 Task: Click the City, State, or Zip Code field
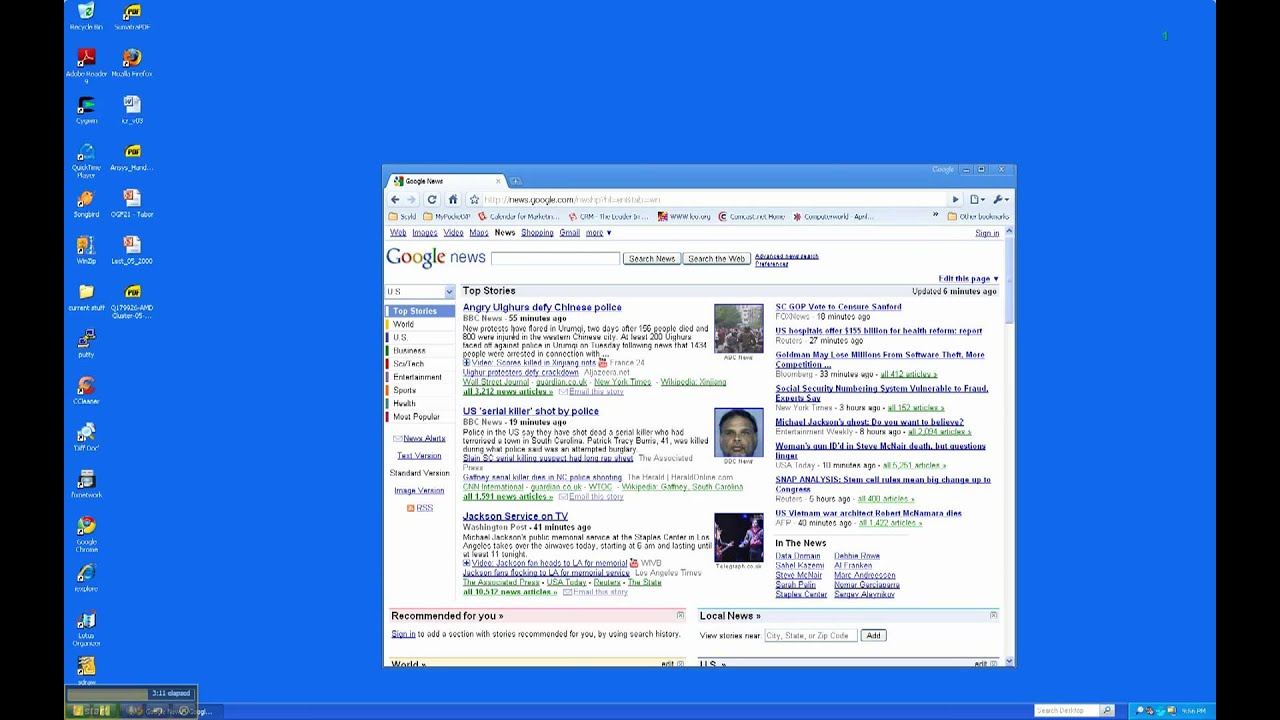[x=810, y=636]
